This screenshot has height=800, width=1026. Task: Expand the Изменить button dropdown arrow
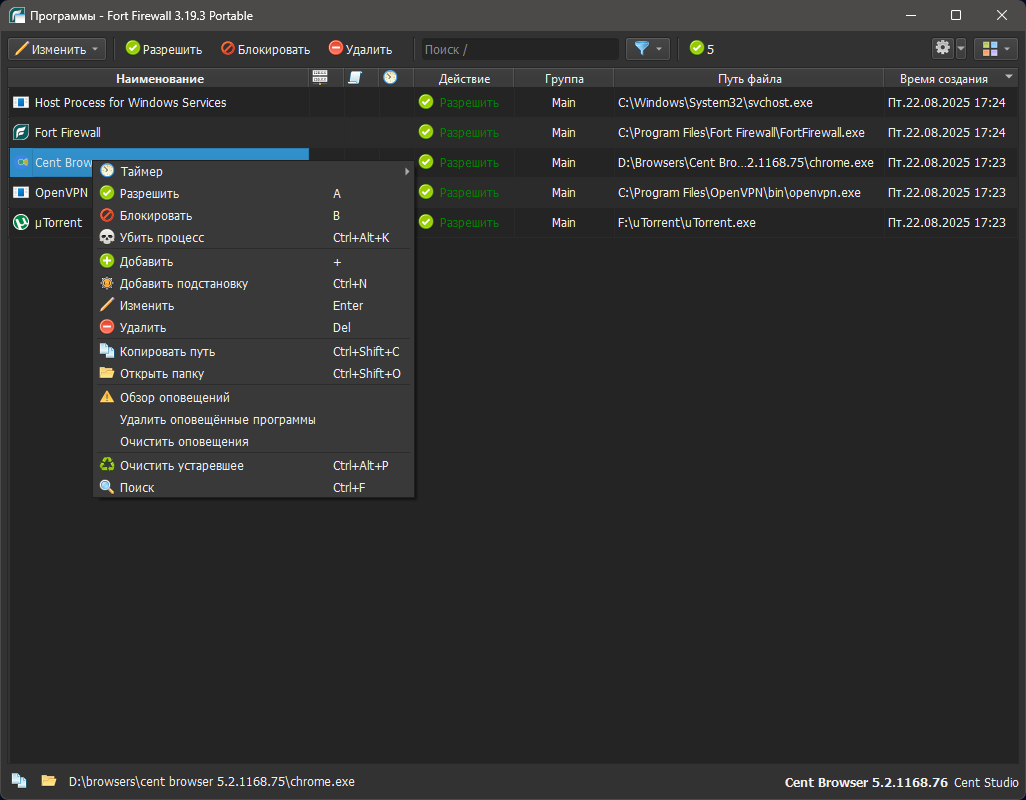[x=96, y=49]
